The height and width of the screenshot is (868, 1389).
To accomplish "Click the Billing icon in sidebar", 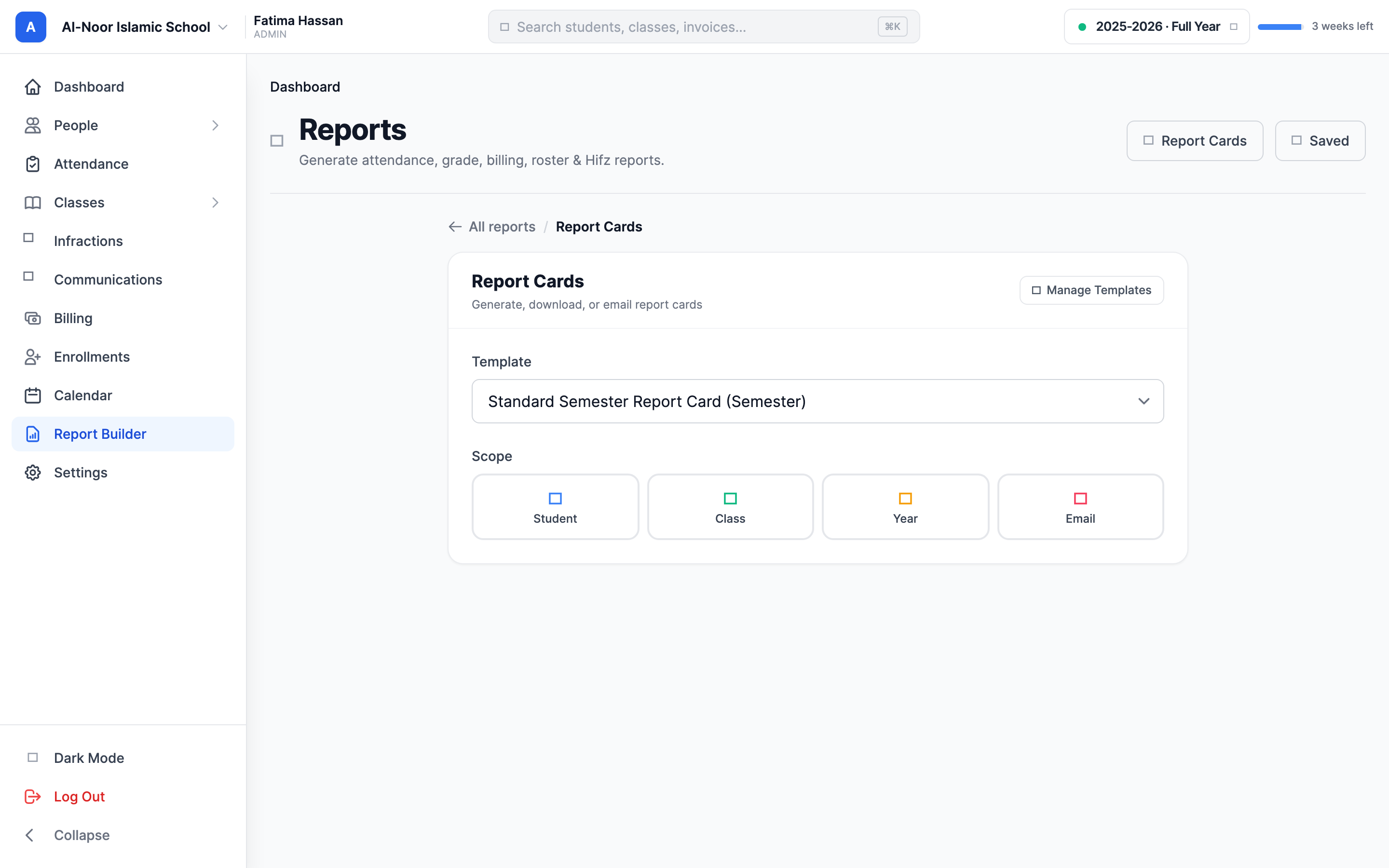I will coord(33,318).
